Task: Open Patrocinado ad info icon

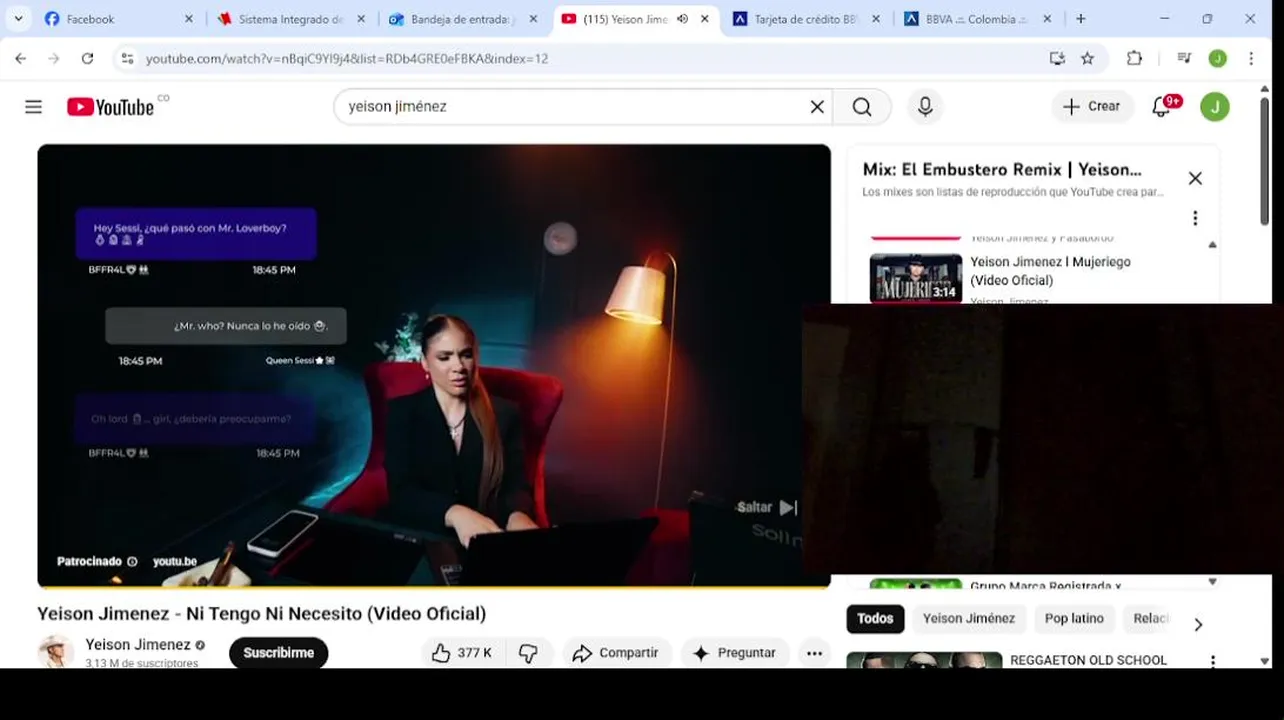Action: click(132, 562)
